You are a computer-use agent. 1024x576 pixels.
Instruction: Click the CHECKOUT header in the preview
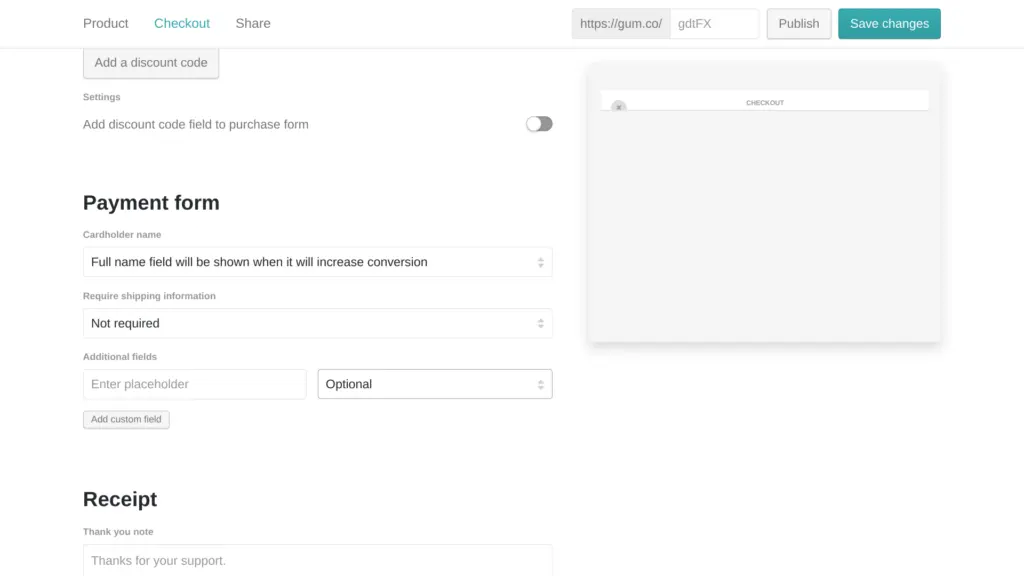tap(765, 102)
